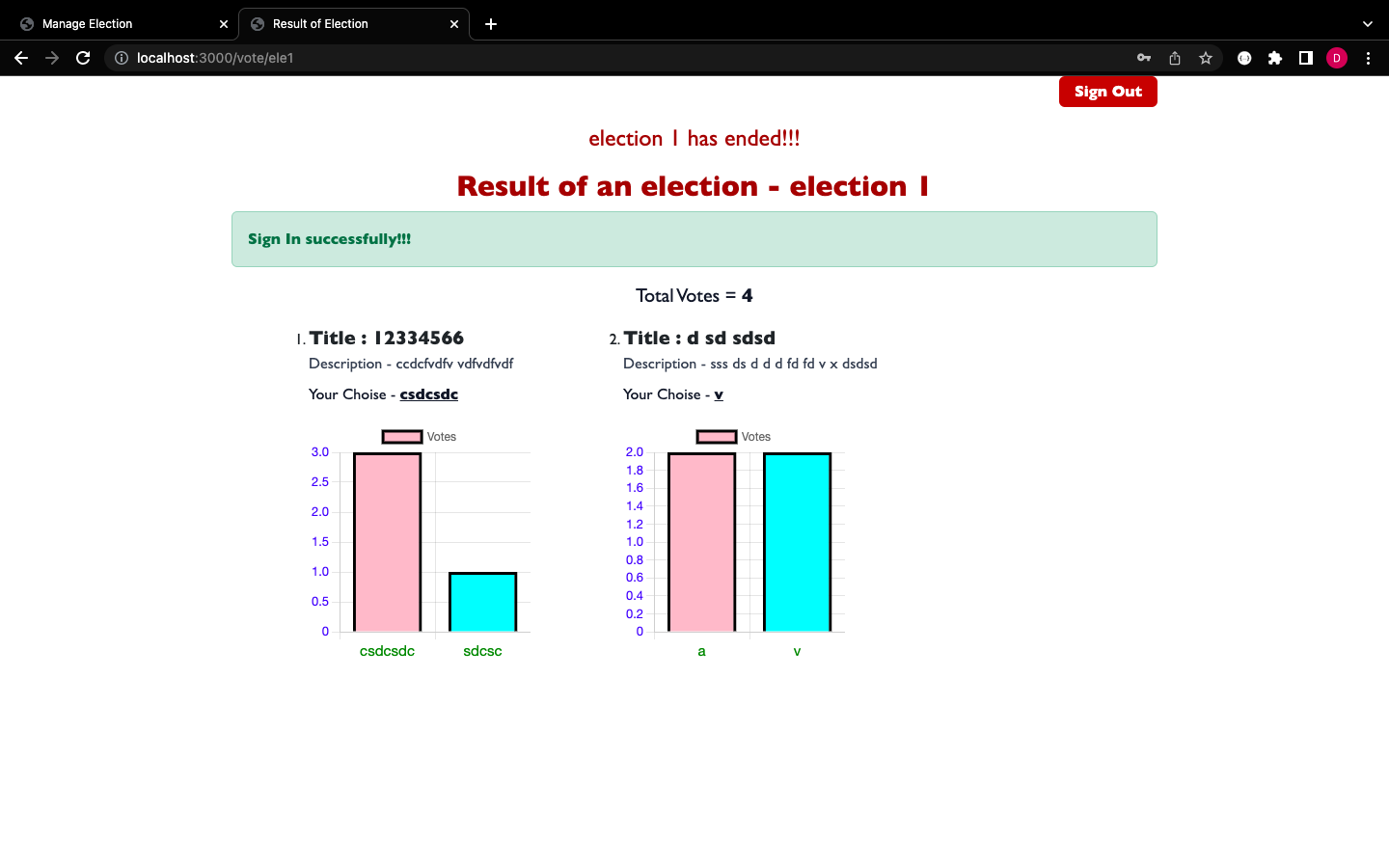This screenshot has height=868, width=1389.
Task: Click the back navigation arrow
Action: coord(21,58)
